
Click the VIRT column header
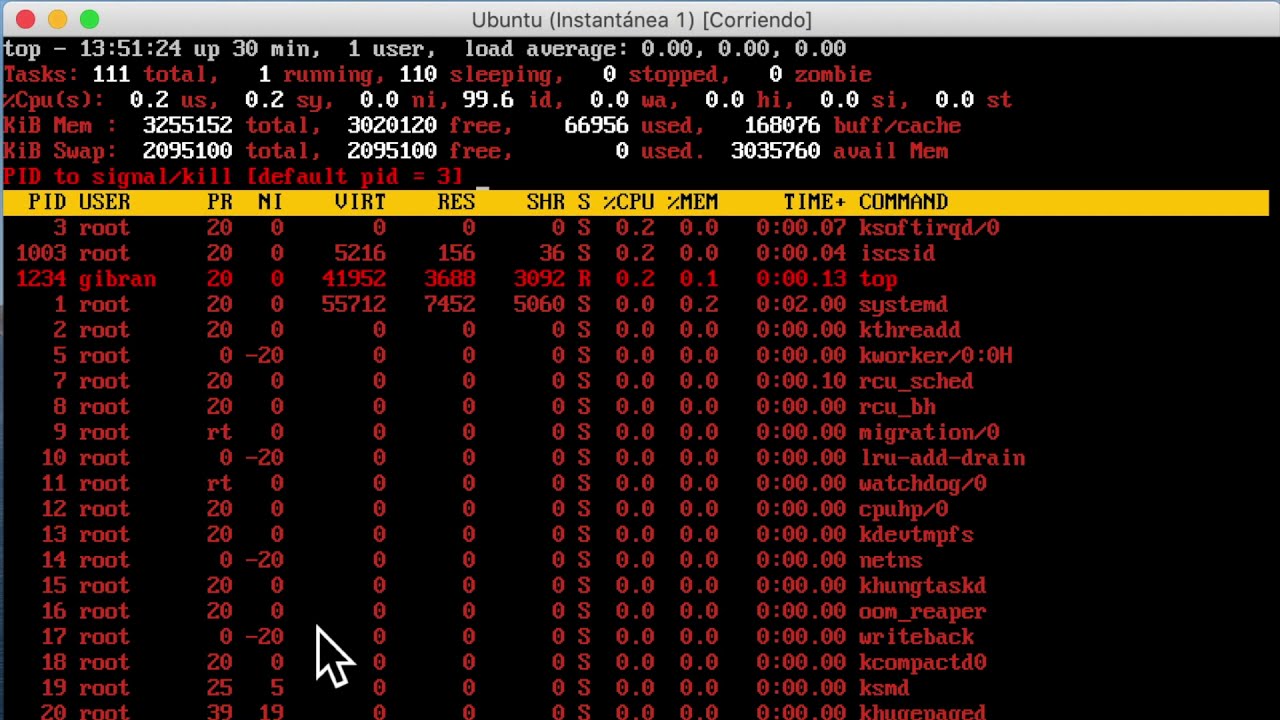click(x=360, y=202)
